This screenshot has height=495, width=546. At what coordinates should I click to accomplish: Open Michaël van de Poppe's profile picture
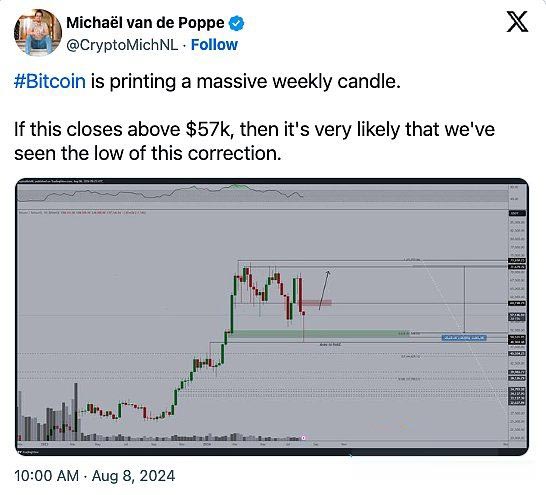(x=38, y=32)
